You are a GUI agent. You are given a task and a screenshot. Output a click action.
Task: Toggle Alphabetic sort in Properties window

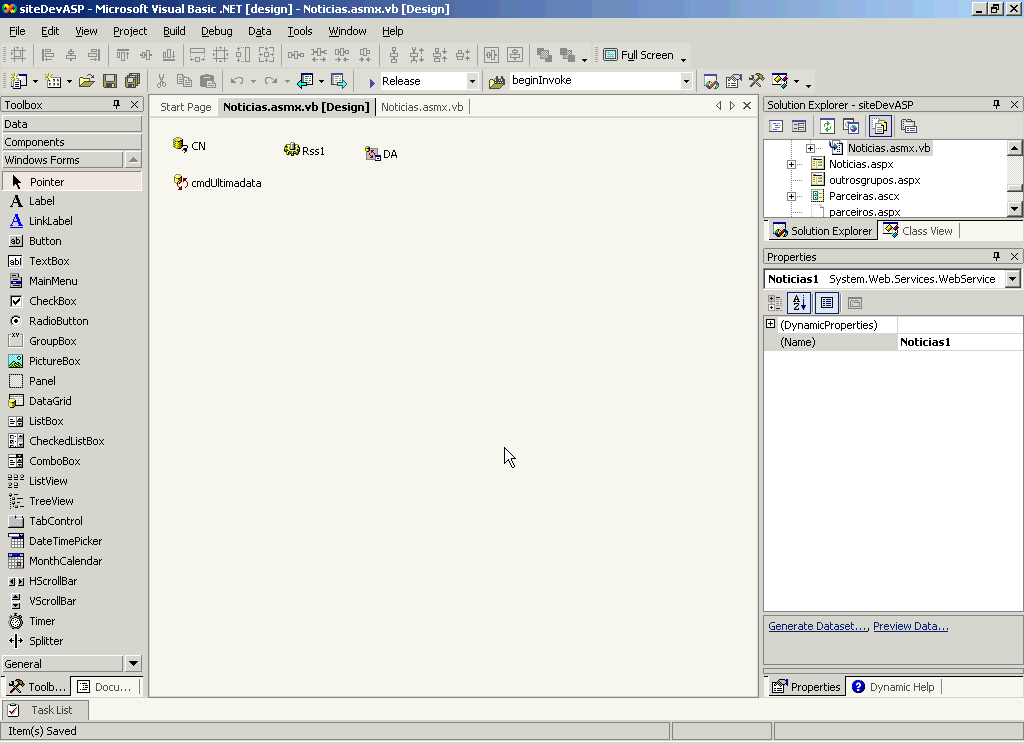coord(799,303)
